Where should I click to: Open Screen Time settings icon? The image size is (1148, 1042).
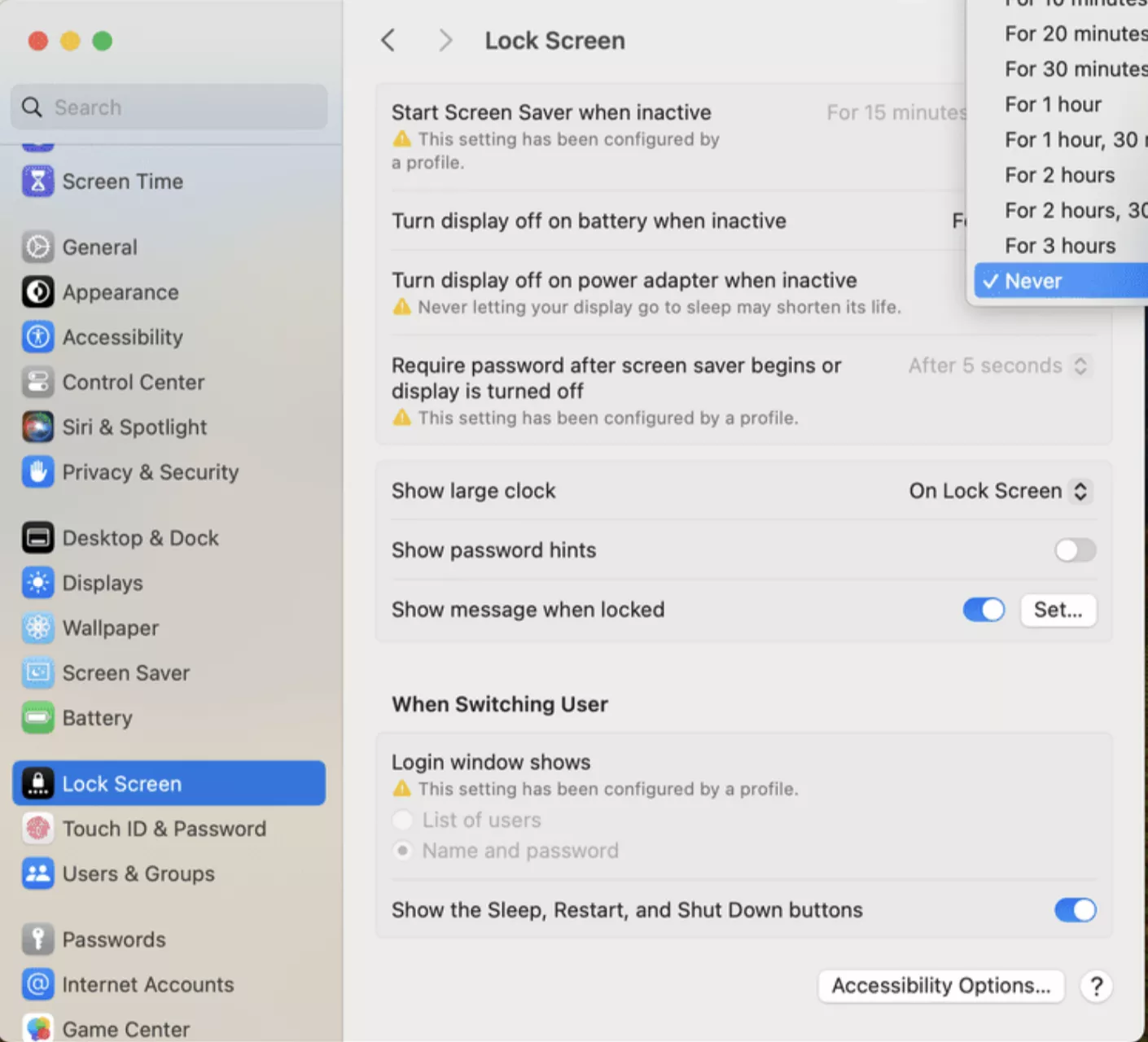(37, 182)
